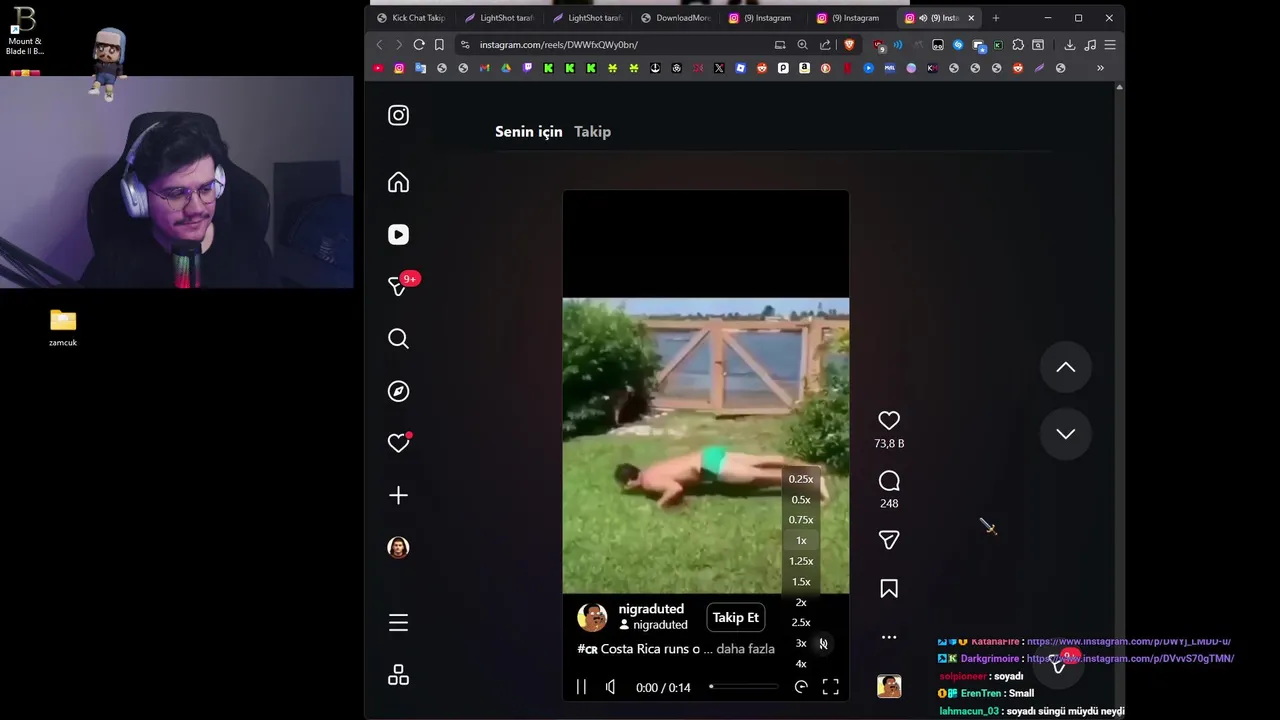Image resolution: width=1280 pixels, height=720 pixels.
Task: Open Reels from the Instagram sidebar
Action: click(398, 234)
